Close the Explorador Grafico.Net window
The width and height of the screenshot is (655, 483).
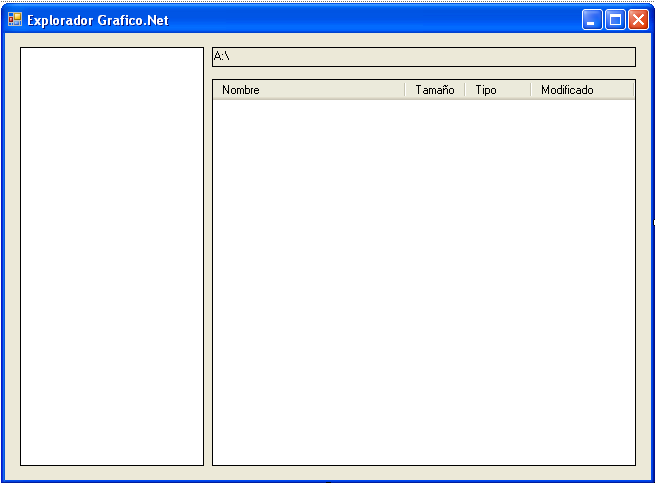tap(639, 20)
